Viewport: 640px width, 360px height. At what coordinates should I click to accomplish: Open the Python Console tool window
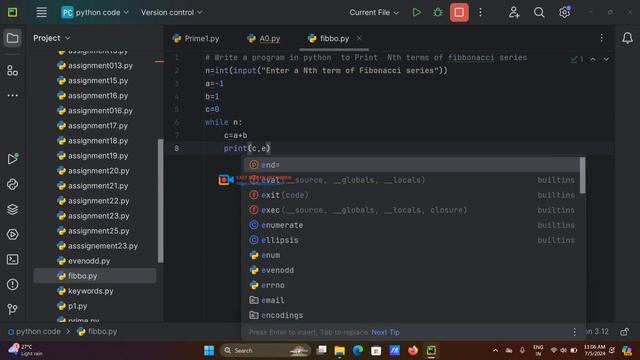click(12, 184)
